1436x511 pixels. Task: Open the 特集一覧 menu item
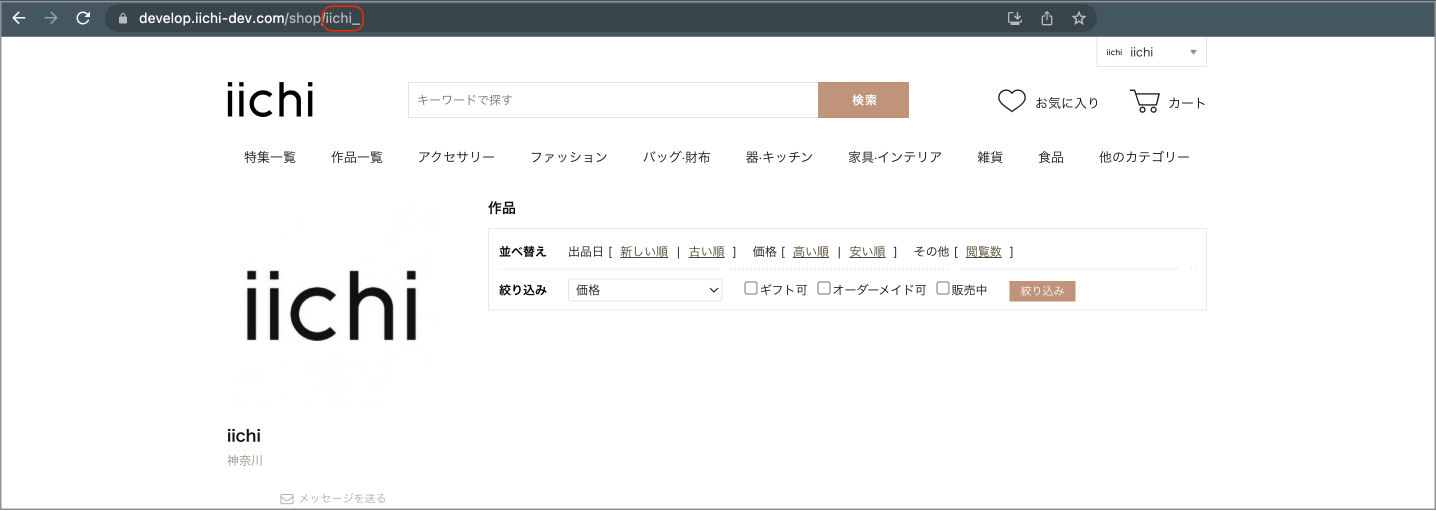270,157
